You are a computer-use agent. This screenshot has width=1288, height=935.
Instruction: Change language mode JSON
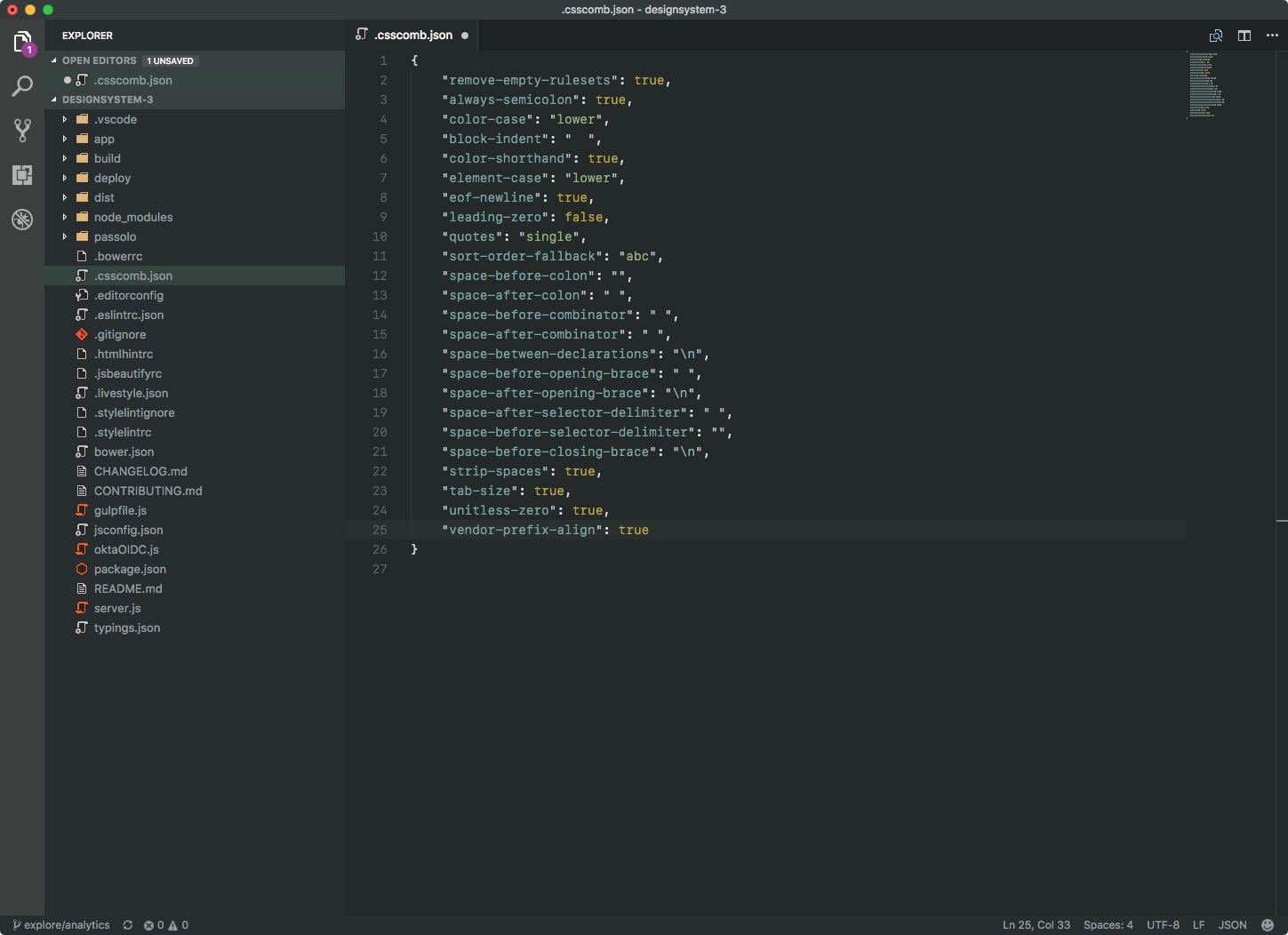1232,925
